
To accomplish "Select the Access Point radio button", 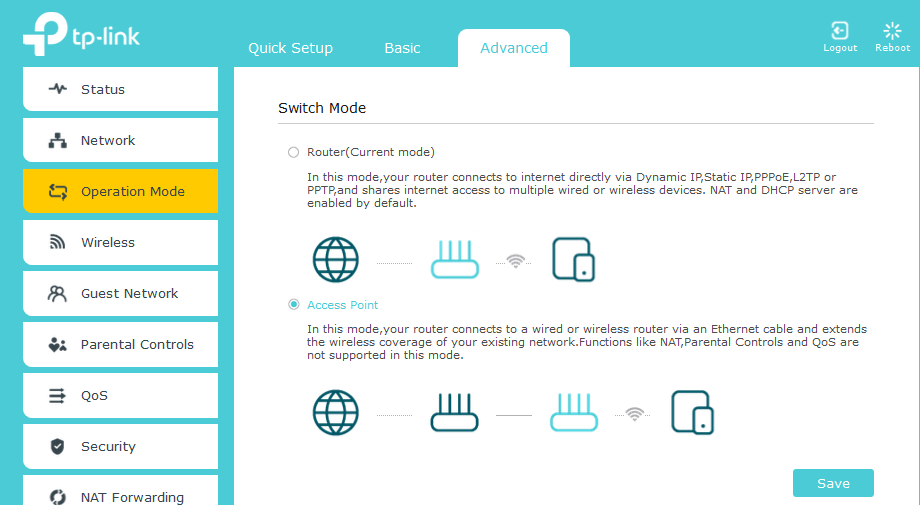I will point(293,305).
